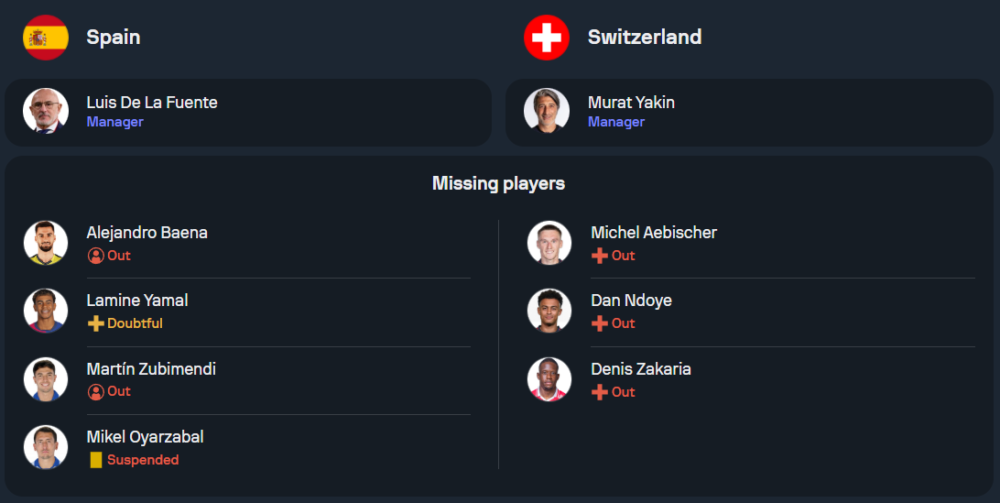This screenshot has width=1000, height=503.
Task: Open the Switzerland team name link
Action: point(645,37)
